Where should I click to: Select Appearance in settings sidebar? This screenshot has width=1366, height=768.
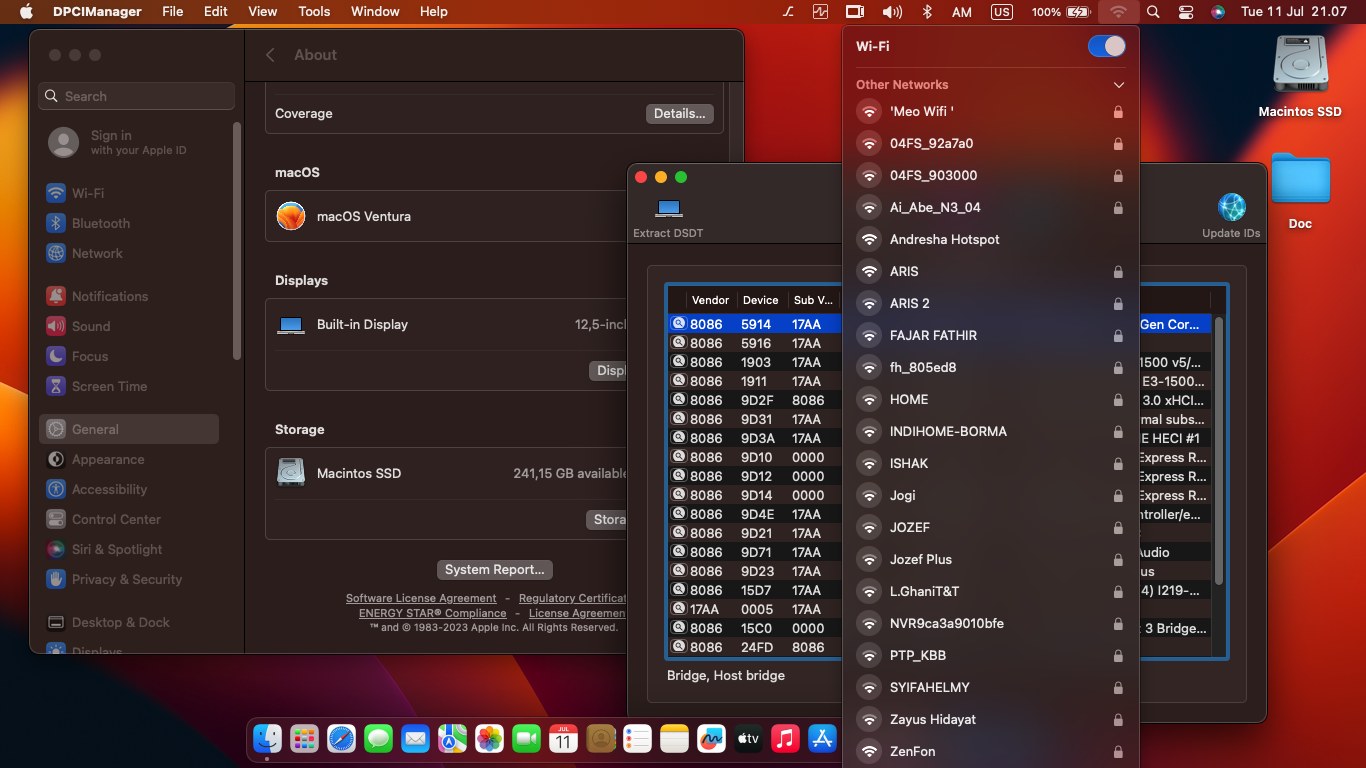tap(129, 459)
